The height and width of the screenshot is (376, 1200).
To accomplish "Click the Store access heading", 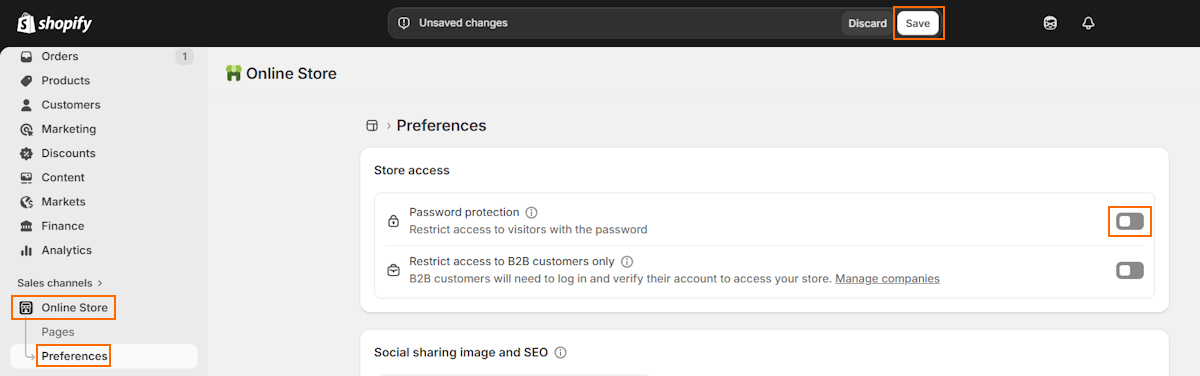I will 412,170.
